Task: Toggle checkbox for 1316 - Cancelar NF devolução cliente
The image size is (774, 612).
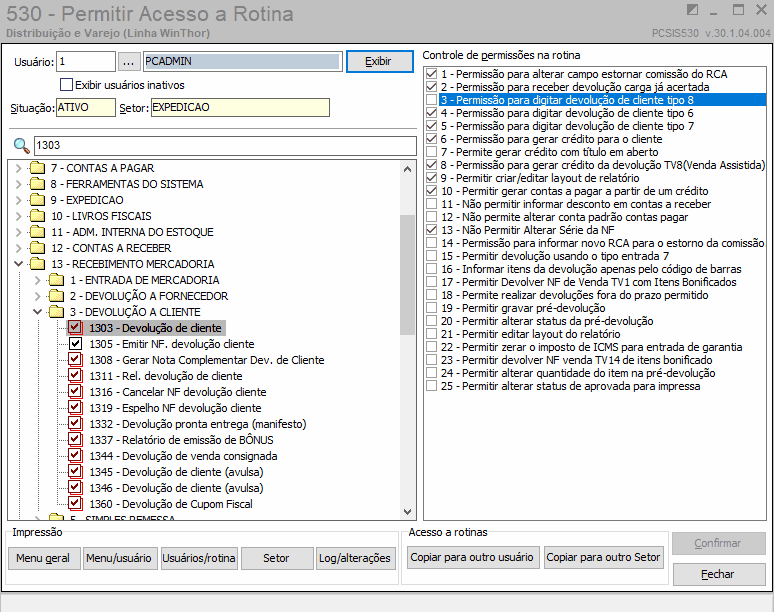Action: click(x=75, y=391)
